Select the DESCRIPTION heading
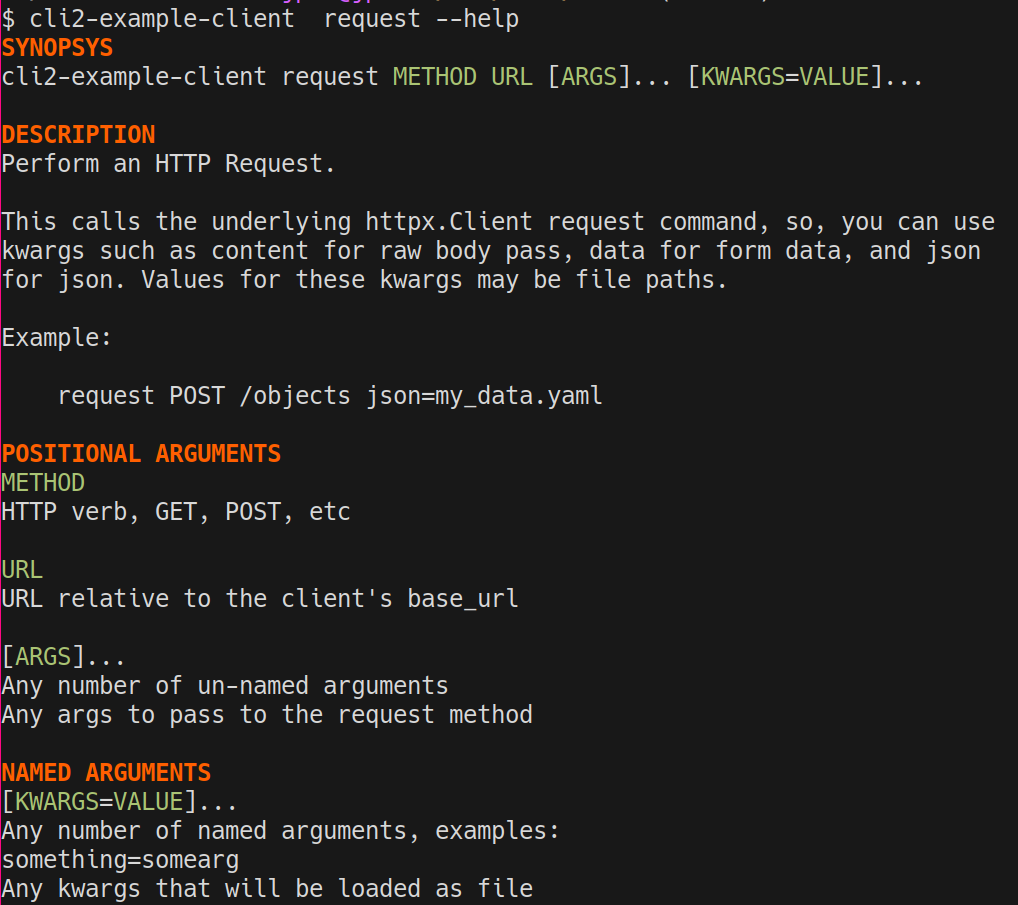 (x=79, y=135)
